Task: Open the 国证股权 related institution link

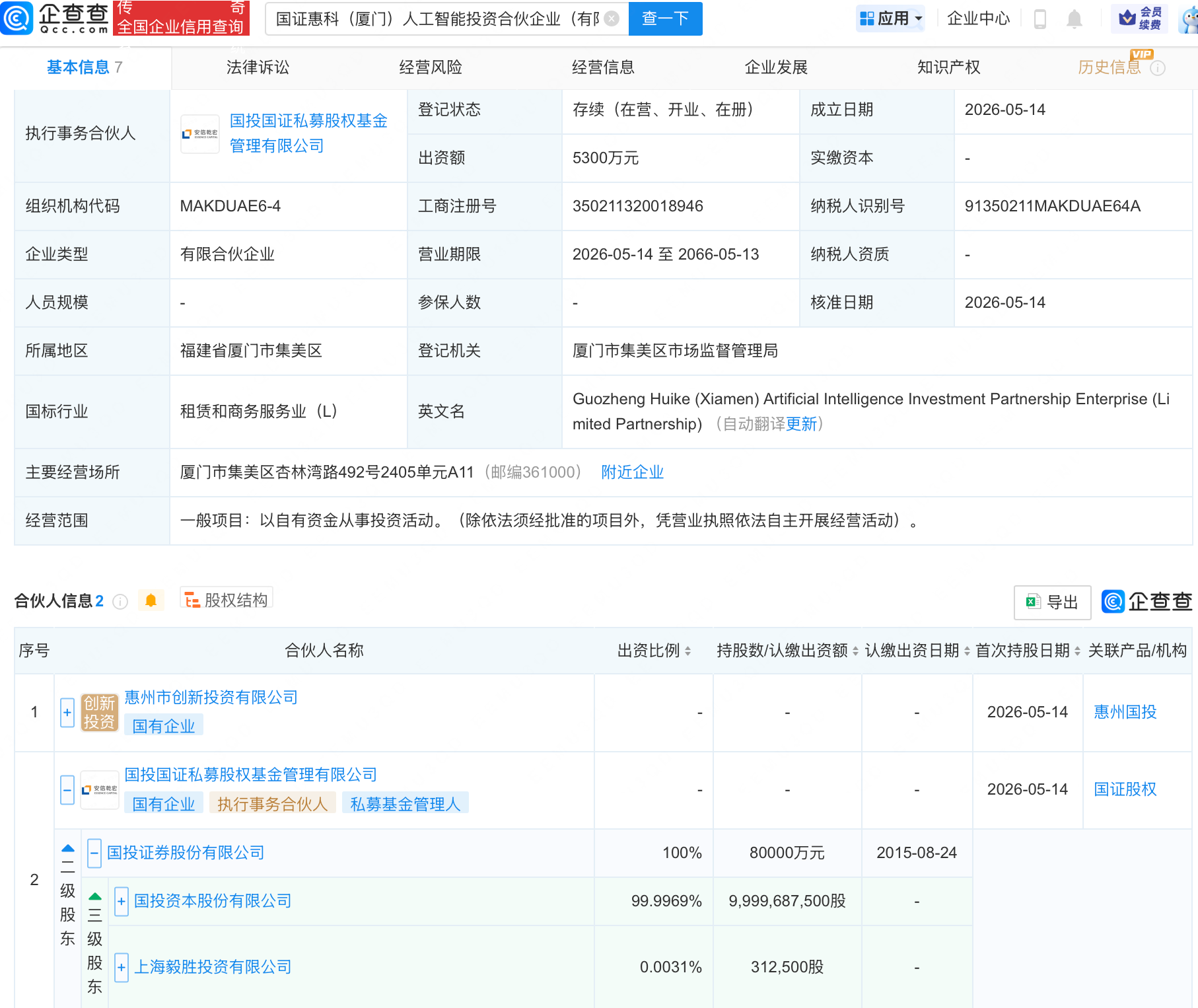Action: [1125, 789]
